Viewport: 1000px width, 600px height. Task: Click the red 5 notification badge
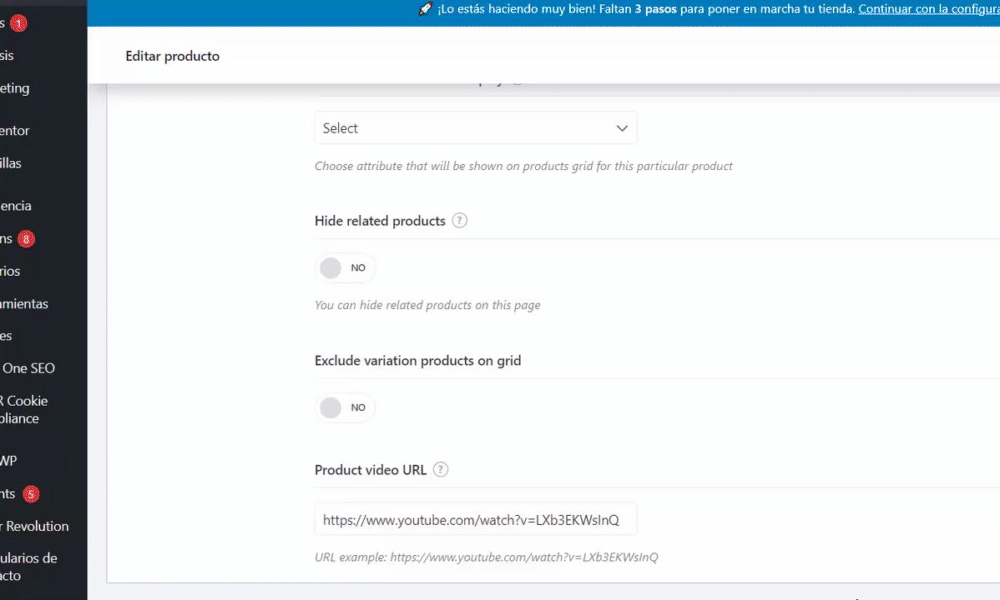point(31,494)
